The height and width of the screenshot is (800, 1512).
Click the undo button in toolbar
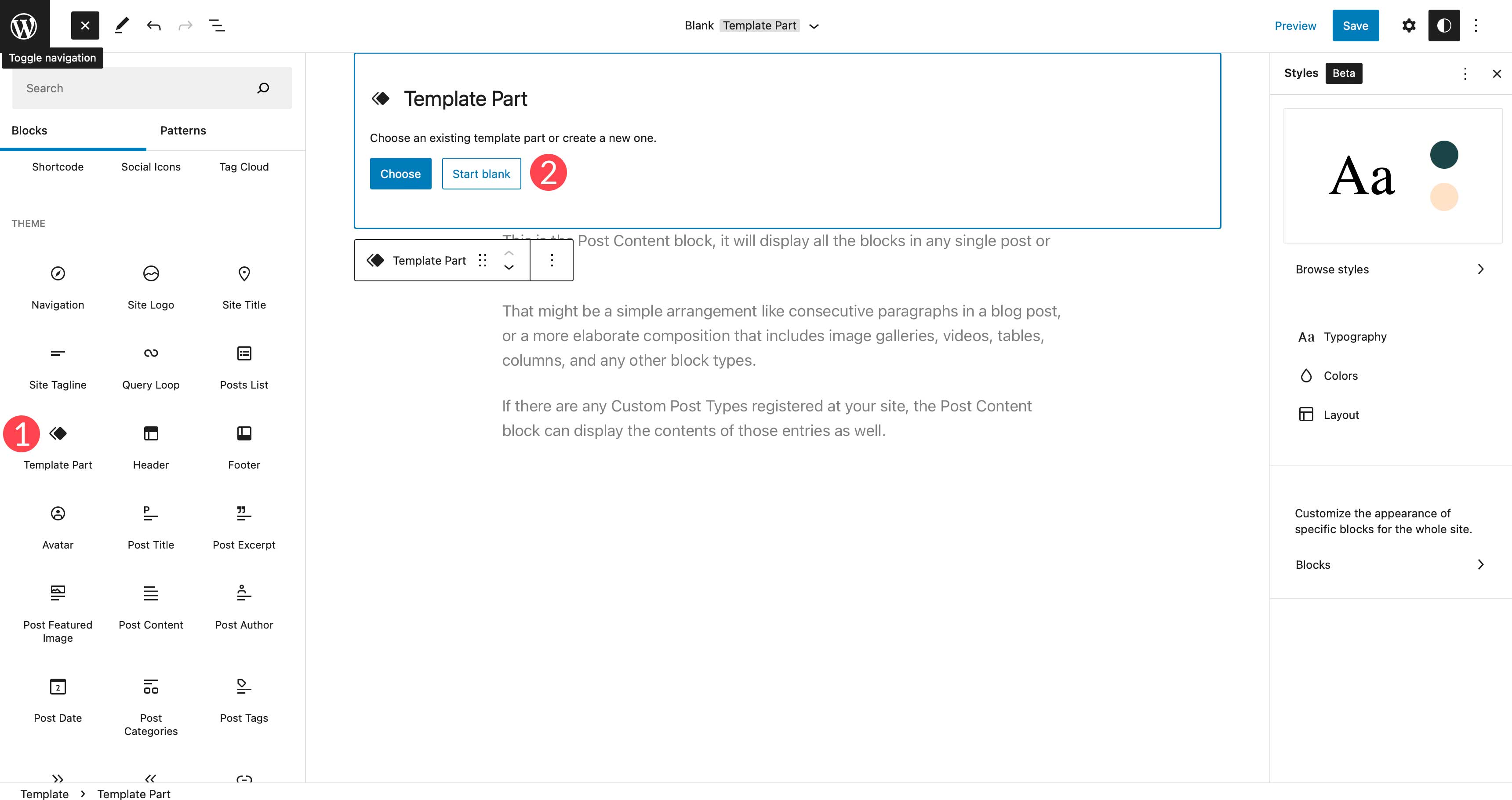click(x=152, y=25)
